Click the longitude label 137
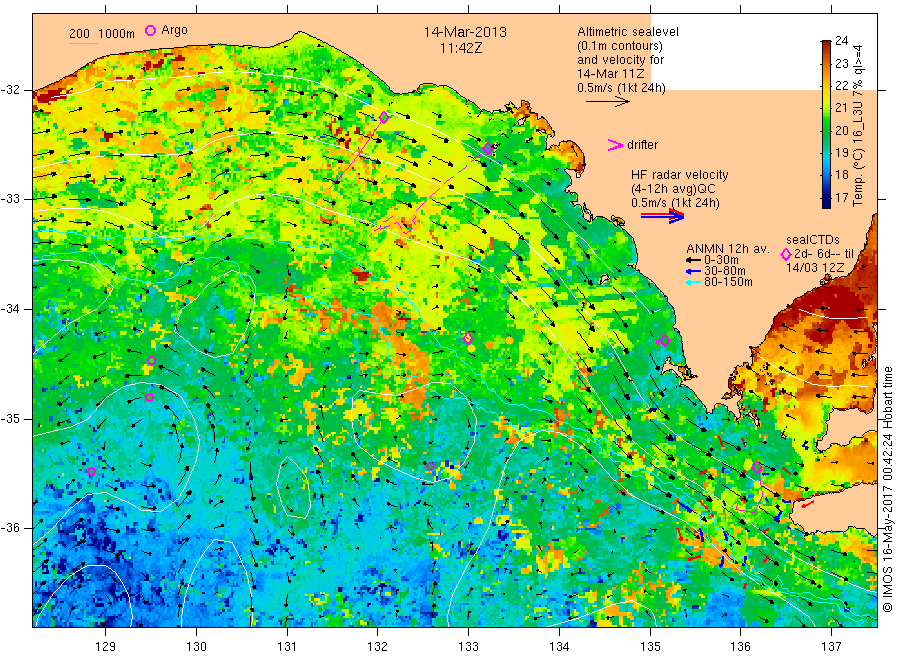The image size is (900, 660). [x=831, y=647]
